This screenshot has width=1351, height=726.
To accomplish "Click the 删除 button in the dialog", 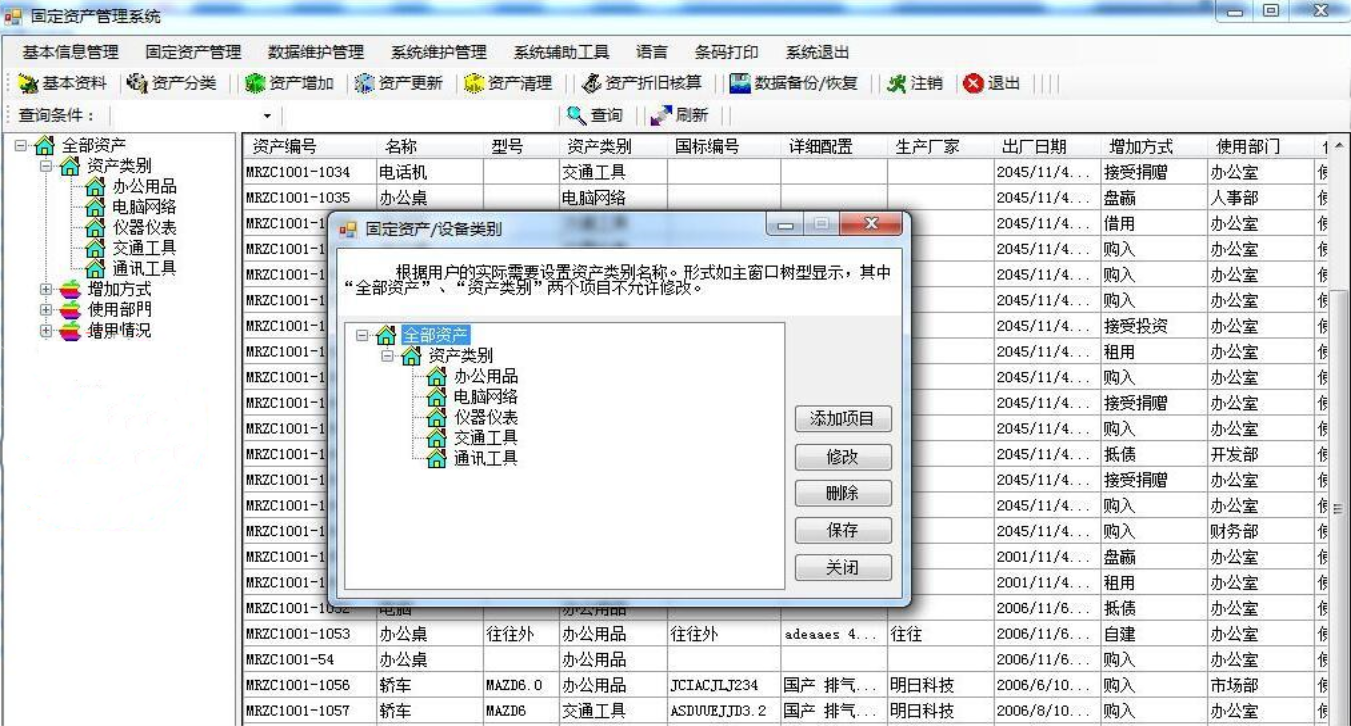I will (843, 493).
